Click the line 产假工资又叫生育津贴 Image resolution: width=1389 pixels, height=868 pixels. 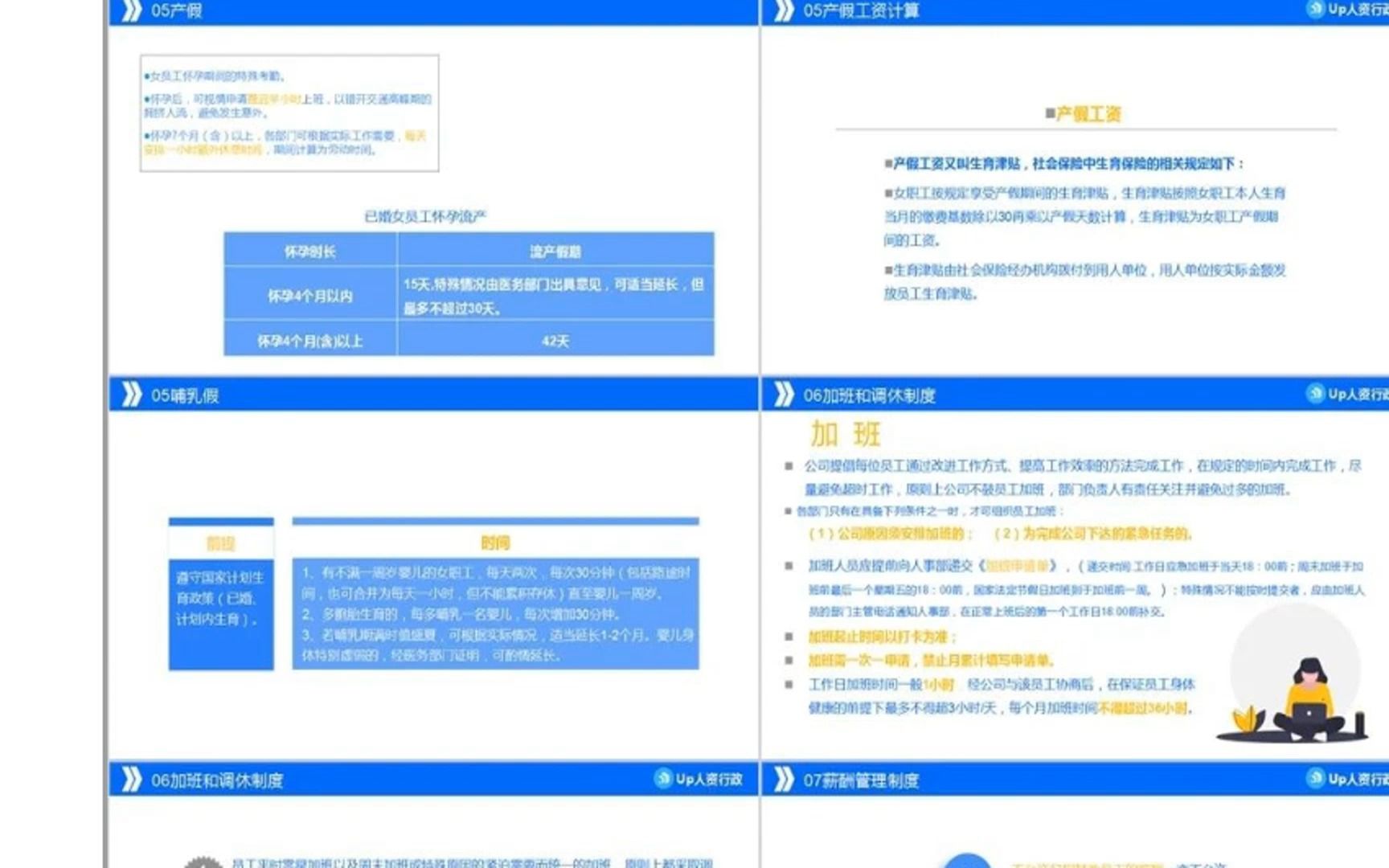[x=1064, y=163]
